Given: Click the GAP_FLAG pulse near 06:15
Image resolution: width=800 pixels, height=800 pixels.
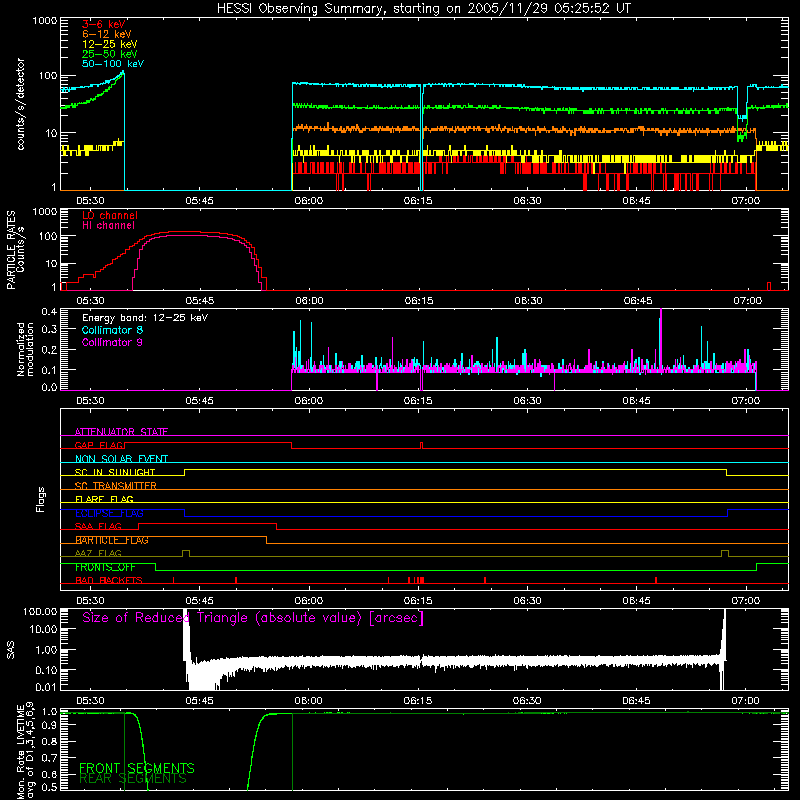Looking at the screenshot, I should coord(421,445).
